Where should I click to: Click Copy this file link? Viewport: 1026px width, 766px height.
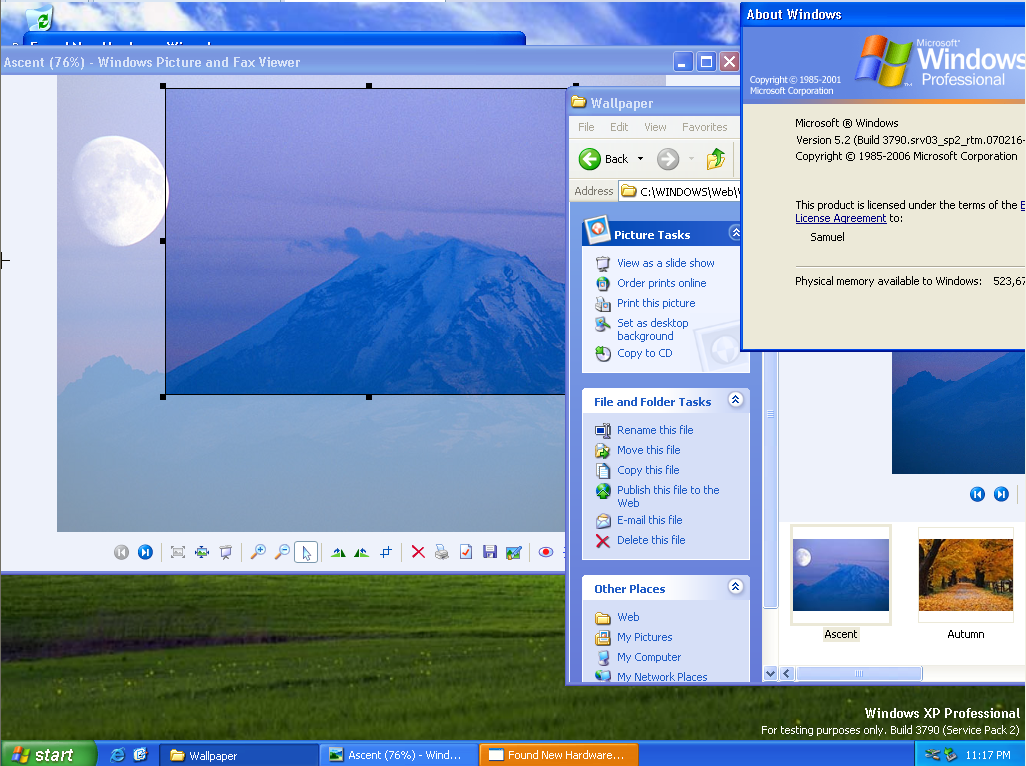pos(648,470)
